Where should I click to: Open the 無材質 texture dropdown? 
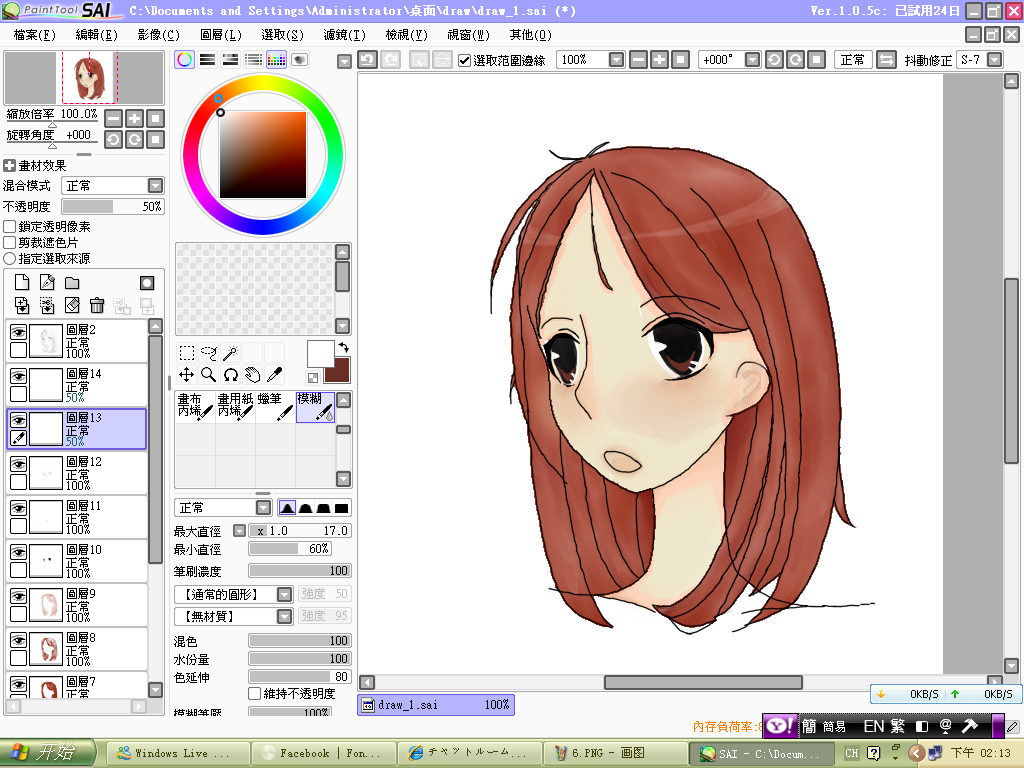(284, 616)
